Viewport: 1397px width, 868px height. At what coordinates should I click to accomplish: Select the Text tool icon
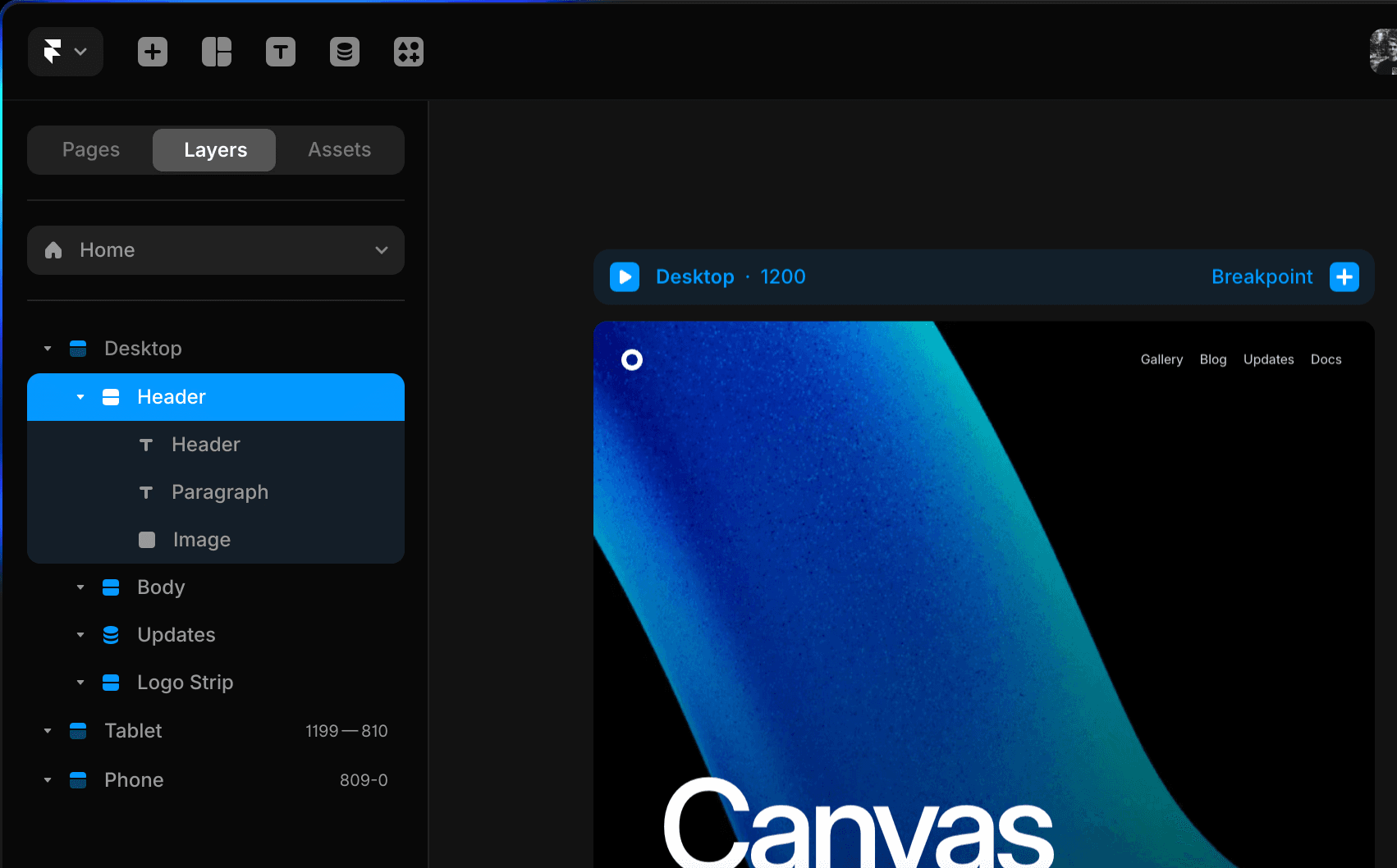pos(281,52)
